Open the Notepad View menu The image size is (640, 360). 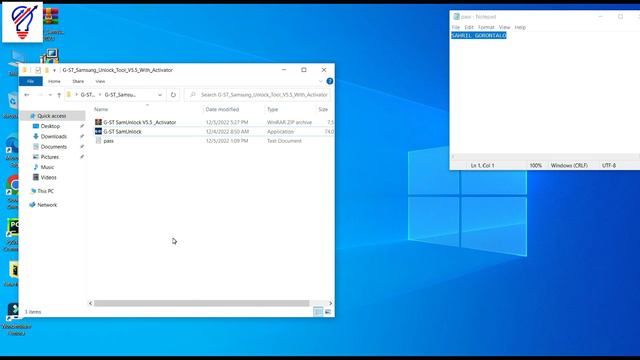[504, 27]
